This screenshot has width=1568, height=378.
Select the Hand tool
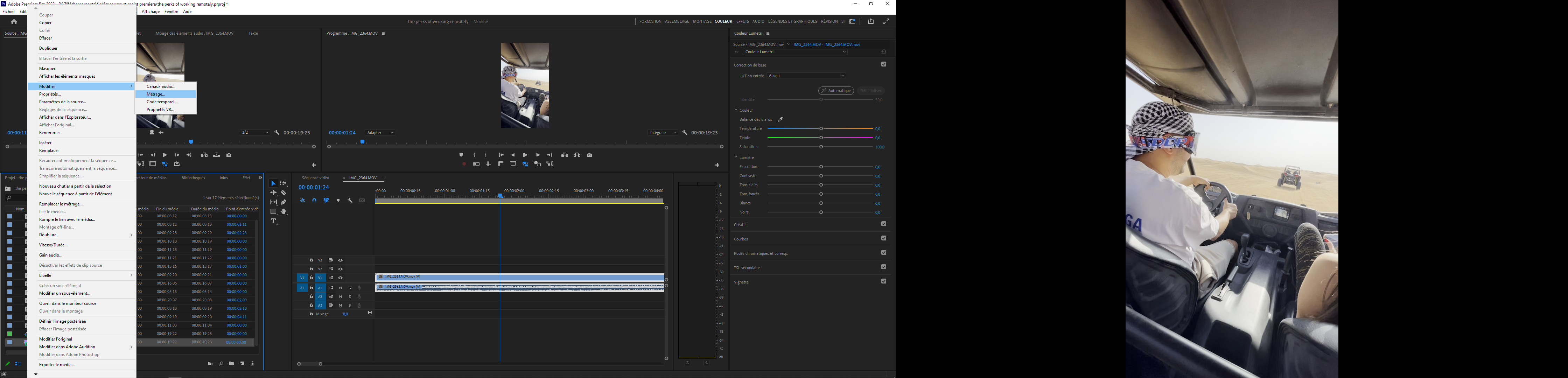(283, 212)
